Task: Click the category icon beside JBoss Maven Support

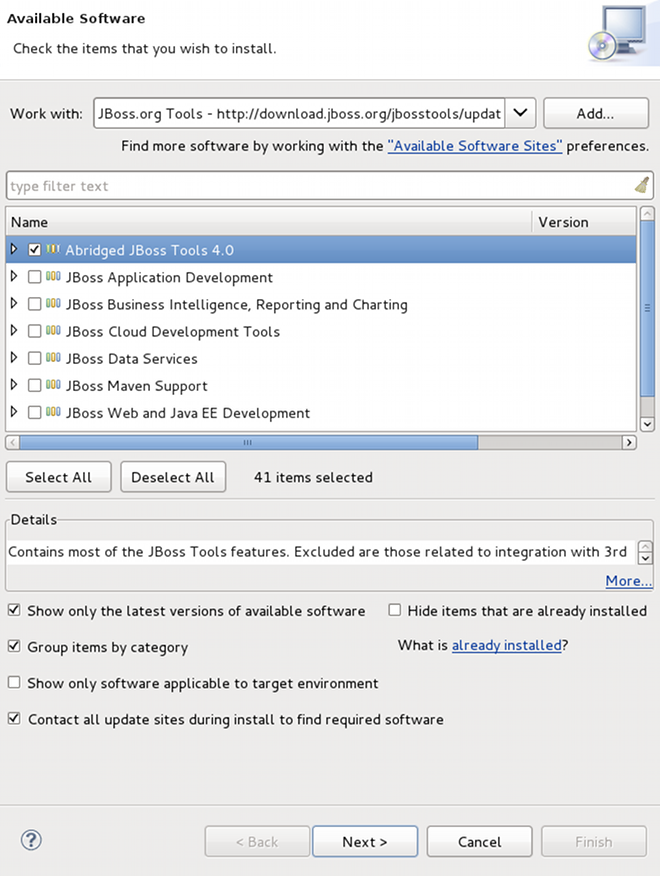Action: 53,385
